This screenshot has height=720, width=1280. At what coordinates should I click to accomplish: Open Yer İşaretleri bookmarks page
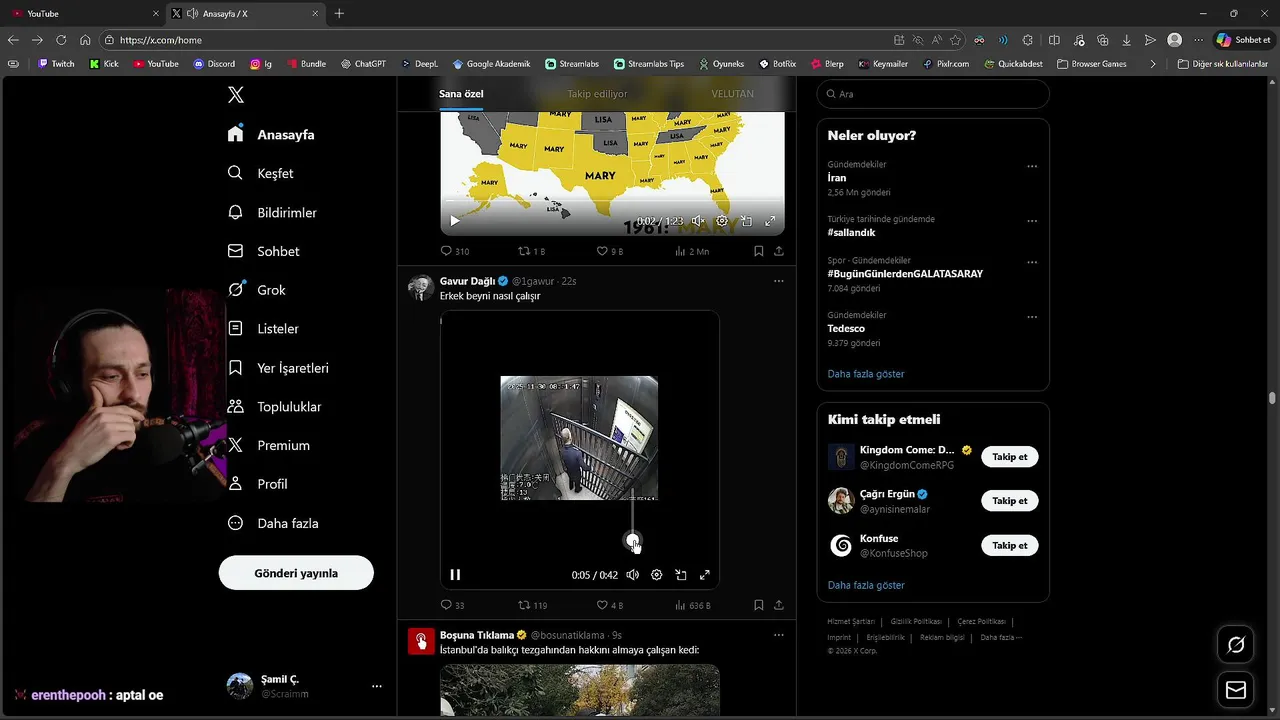click(278, 368)
